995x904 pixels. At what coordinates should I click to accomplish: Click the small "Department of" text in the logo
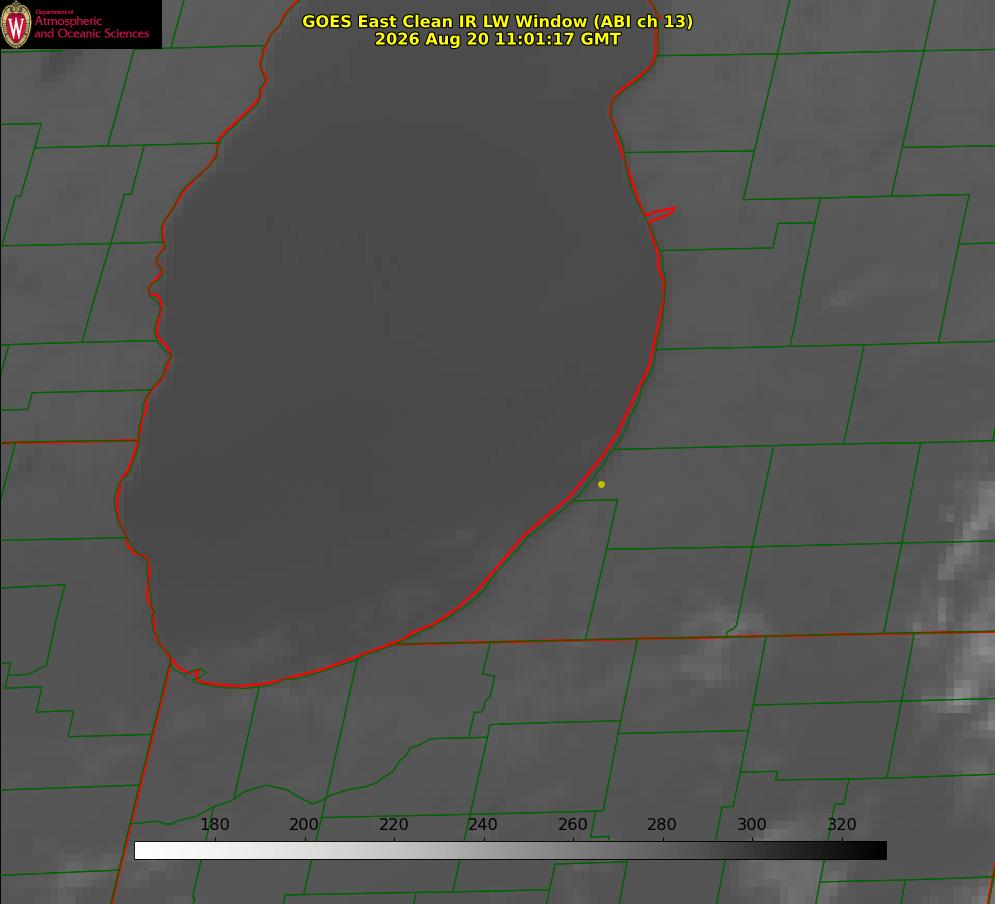[x=55, y=12]
